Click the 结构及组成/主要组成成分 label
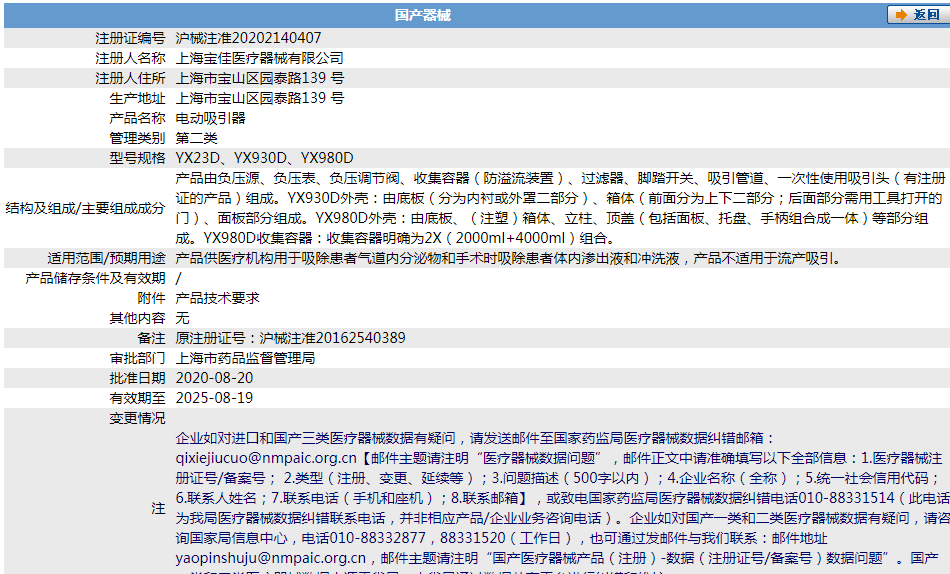 coord(85,208)
